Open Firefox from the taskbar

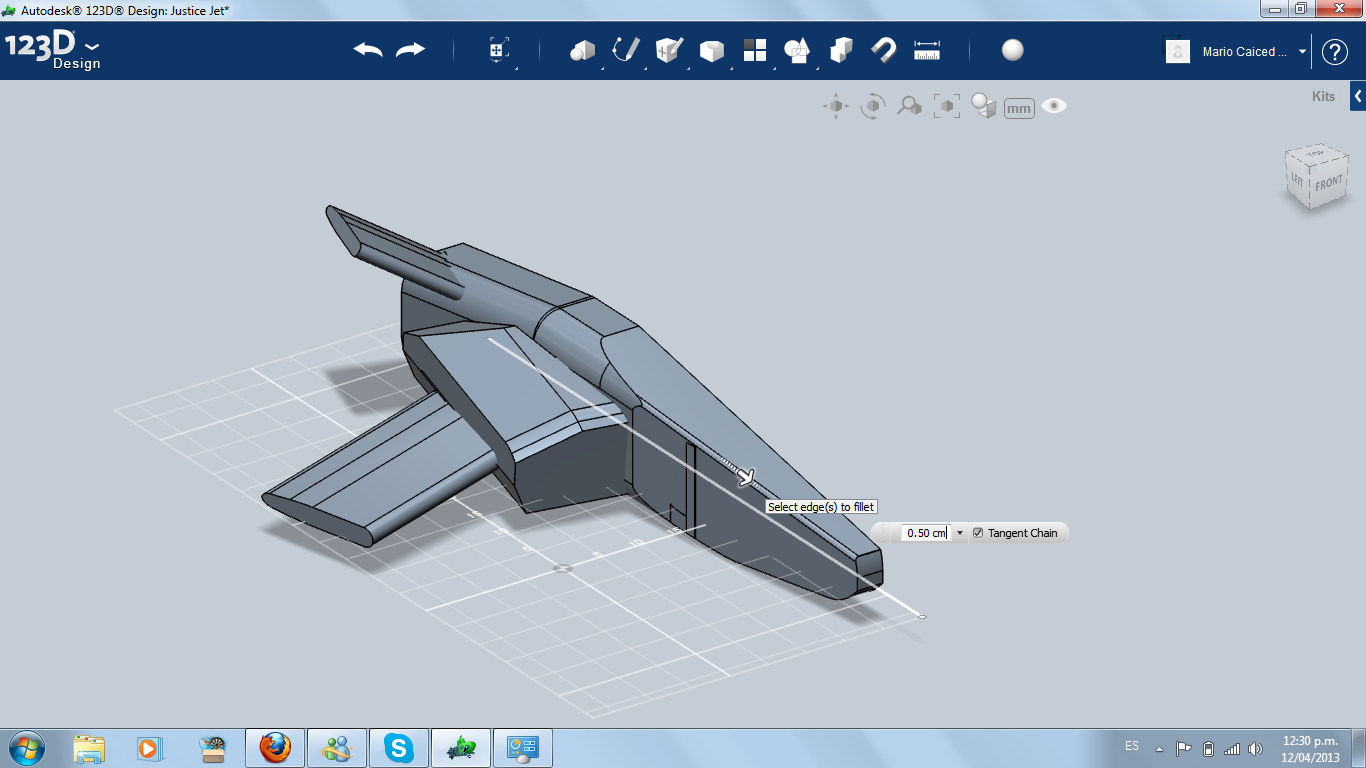tap(275, 748)
